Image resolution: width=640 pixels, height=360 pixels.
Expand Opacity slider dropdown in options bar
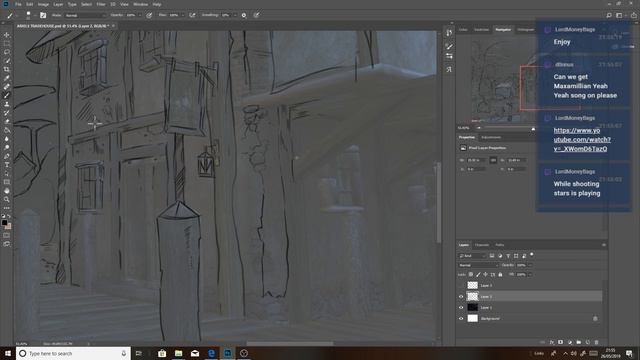(140, 15)
